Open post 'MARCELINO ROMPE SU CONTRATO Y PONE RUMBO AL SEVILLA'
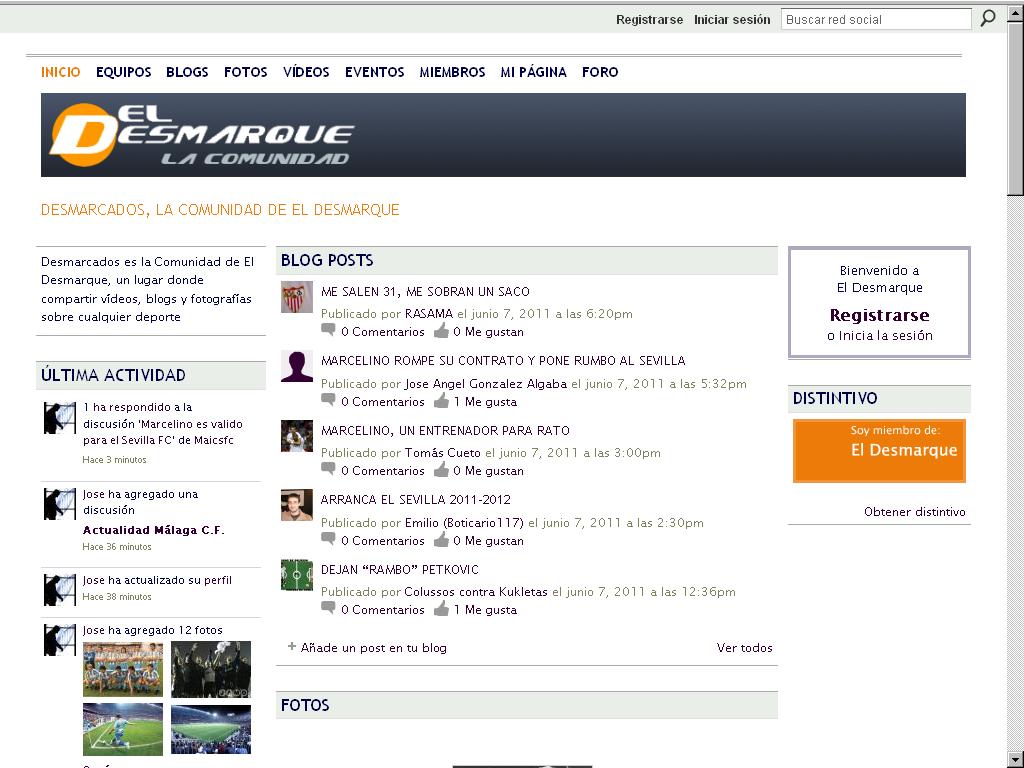Screen dimensions: 1024x768 point(503,360)
